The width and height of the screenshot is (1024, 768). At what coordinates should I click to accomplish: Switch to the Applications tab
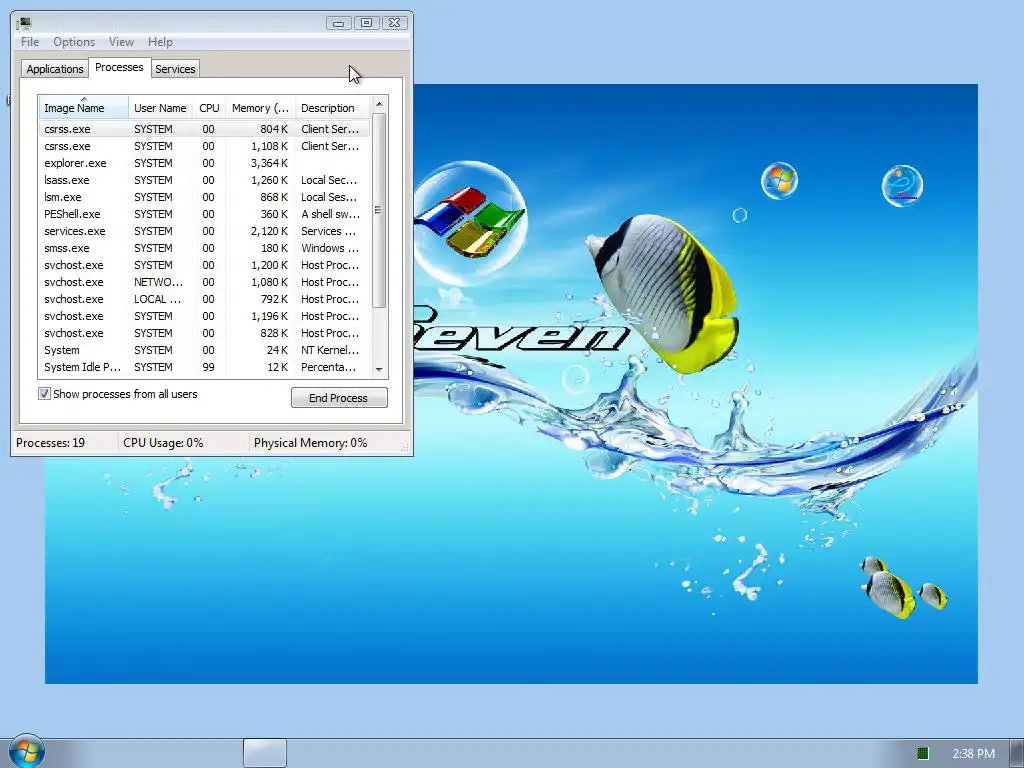55,69
